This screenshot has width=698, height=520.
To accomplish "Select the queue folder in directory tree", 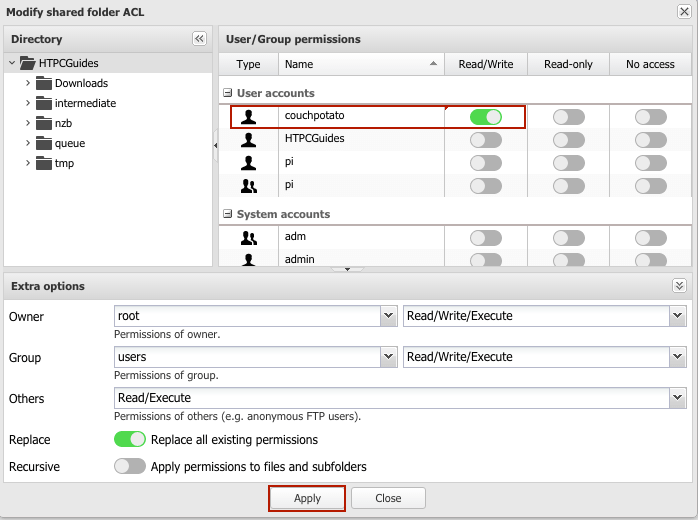I will [69, 143].
